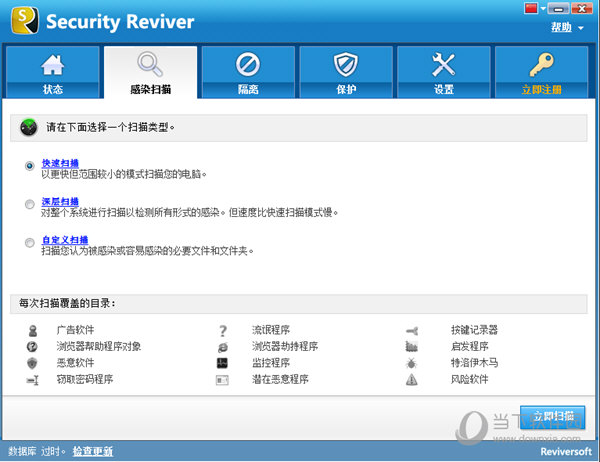Click the 流氓程序 question mark icon
This screenshot has height=462, width=600.
223,331
